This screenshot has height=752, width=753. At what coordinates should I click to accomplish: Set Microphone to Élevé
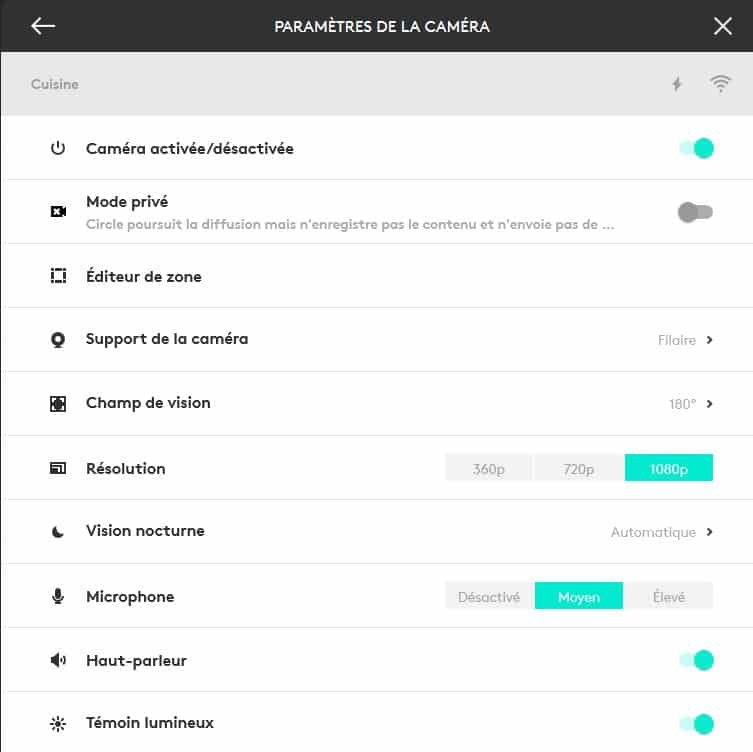point(668,597)
